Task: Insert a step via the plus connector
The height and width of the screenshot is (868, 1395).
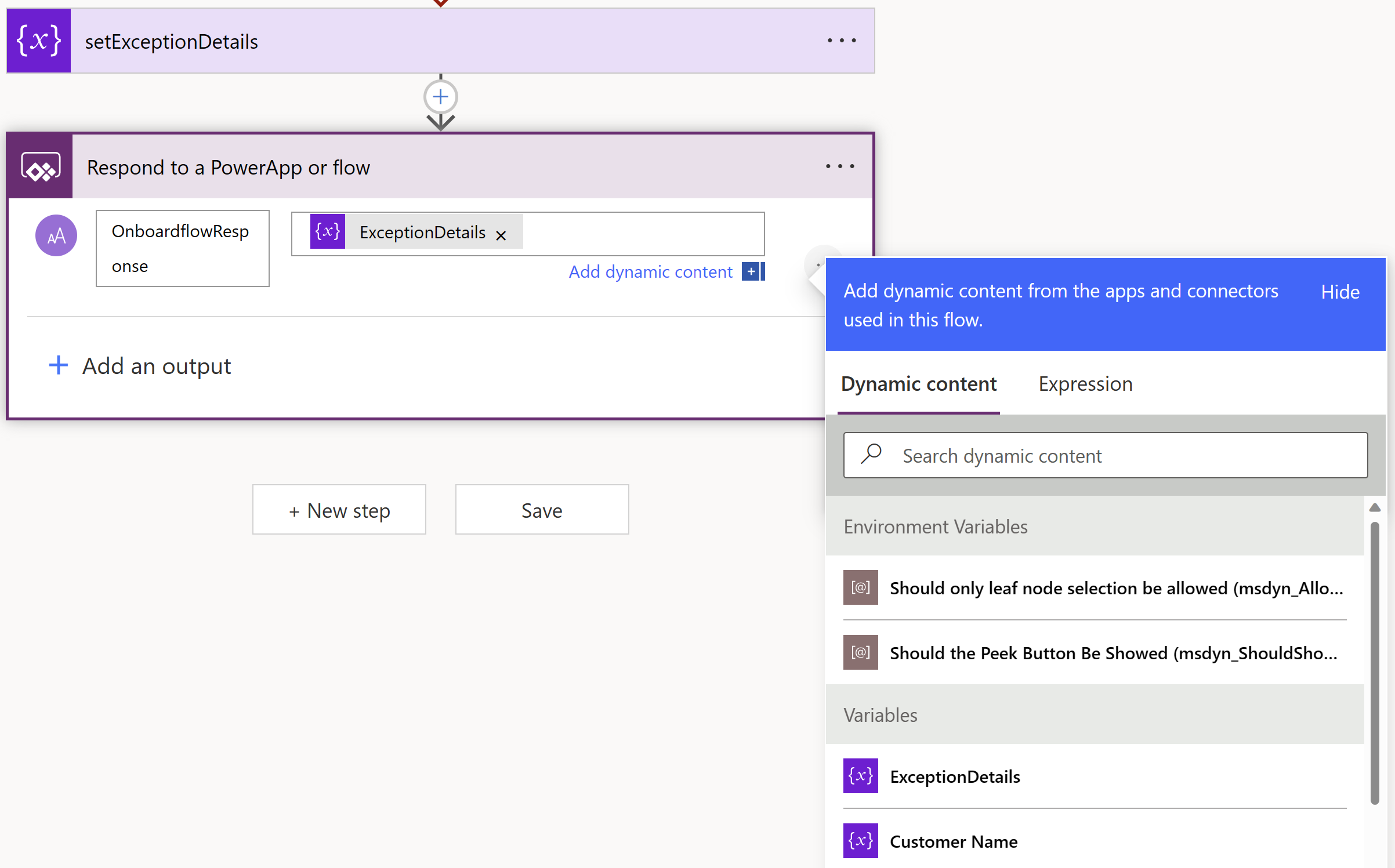Action: (440, 97)
